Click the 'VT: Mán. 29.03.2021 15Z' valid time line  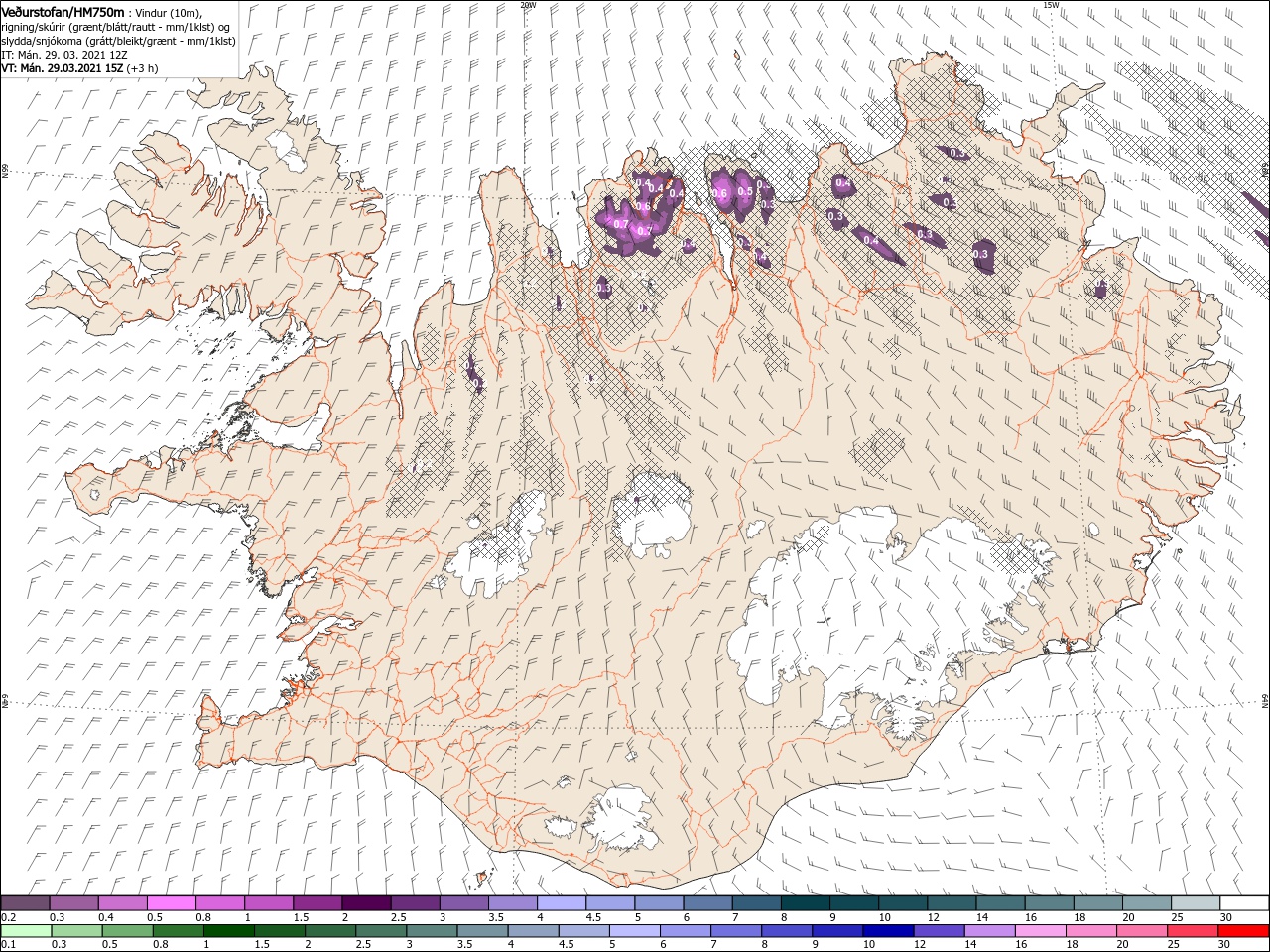point(79,68)
